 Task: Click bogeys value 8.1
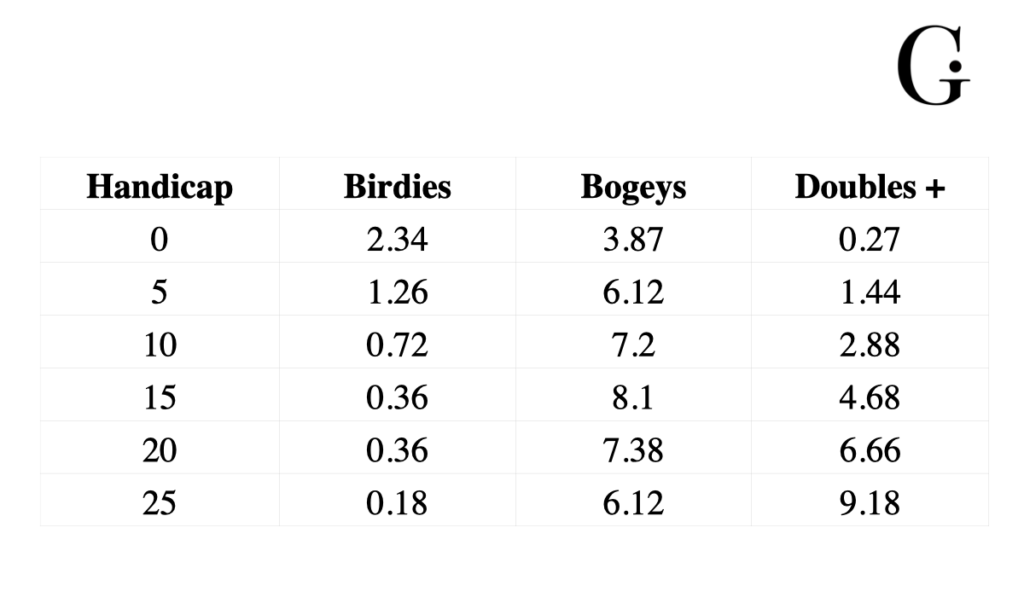pyautogui.click(x=633, y=397)
